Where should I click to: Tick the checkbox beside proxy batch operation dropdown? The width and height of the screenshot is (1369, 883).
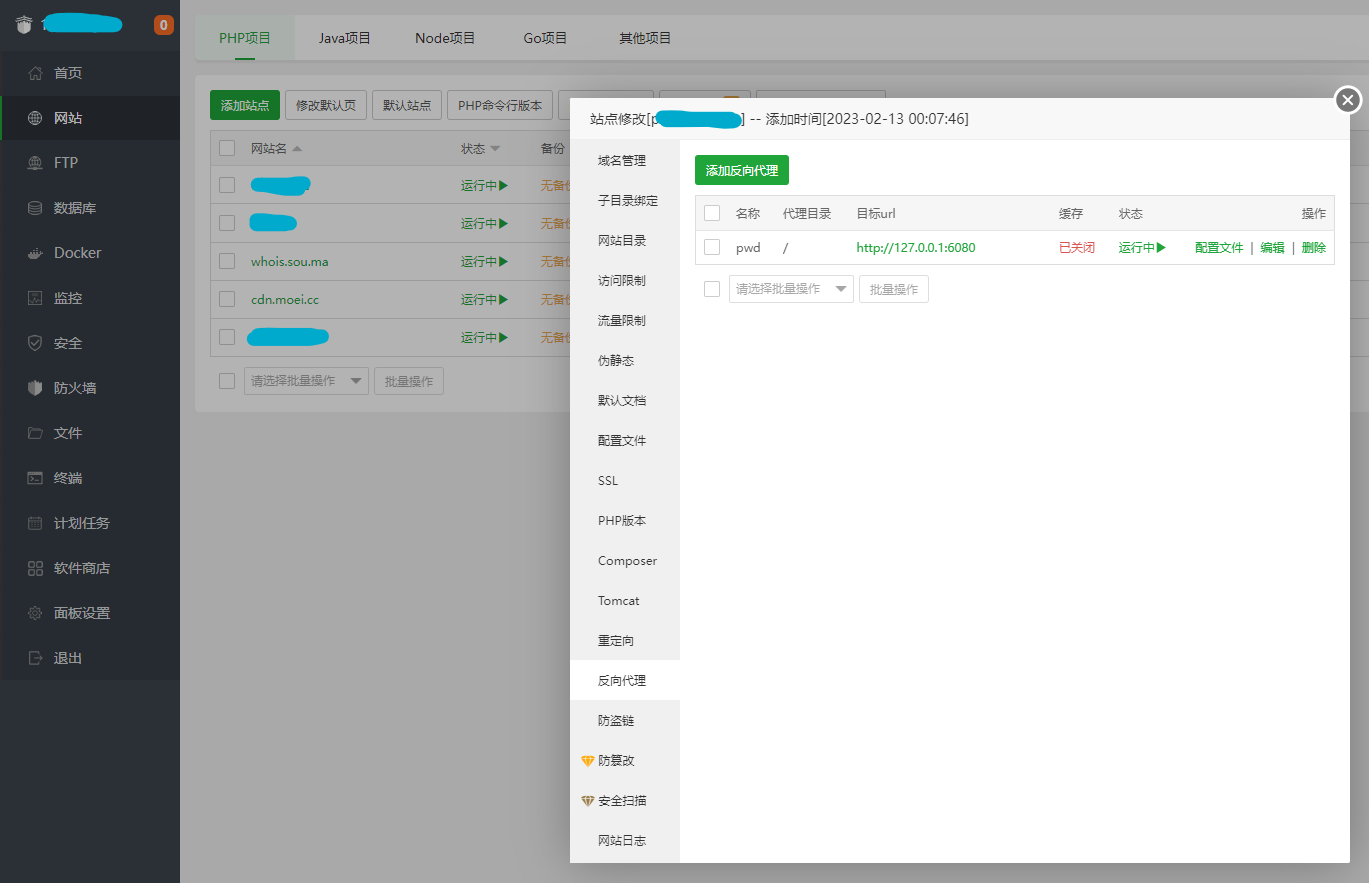coord(712,289)
